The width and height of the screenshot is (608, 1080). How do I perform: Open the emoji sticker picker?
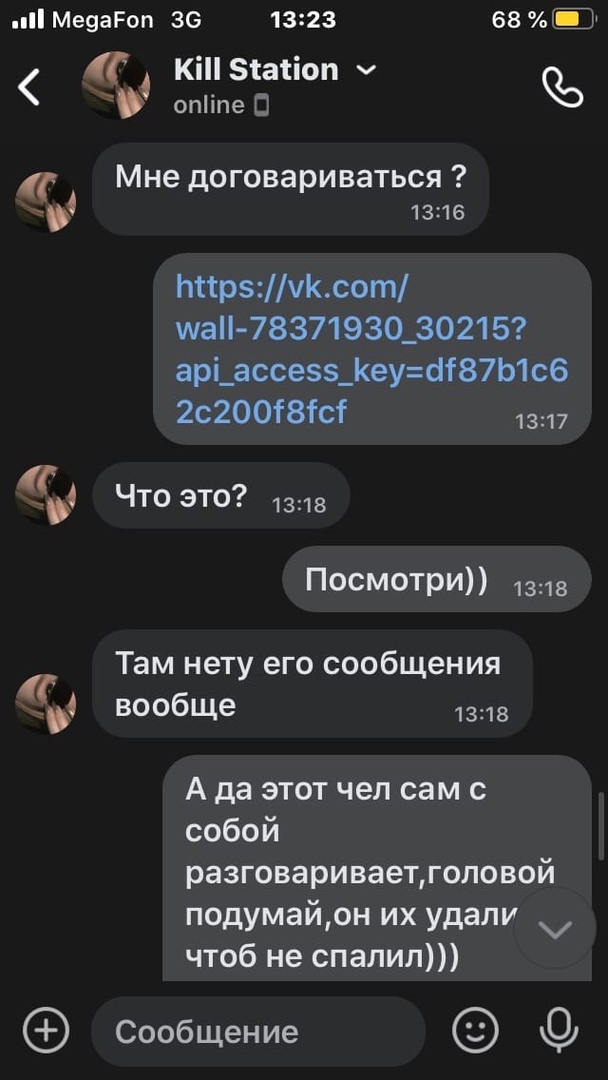(x=475, y=1030)
